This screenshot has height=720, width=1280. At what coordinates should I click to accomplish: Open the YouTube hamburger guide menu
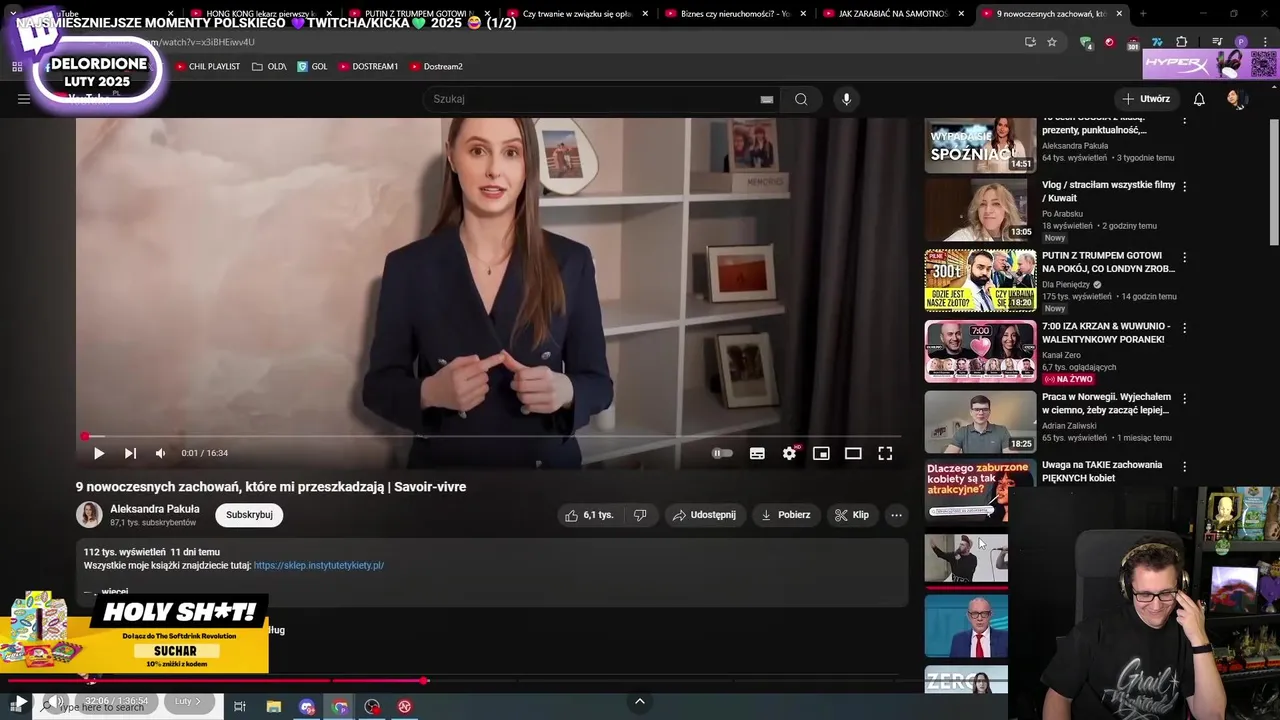click(x=24, y=99)
